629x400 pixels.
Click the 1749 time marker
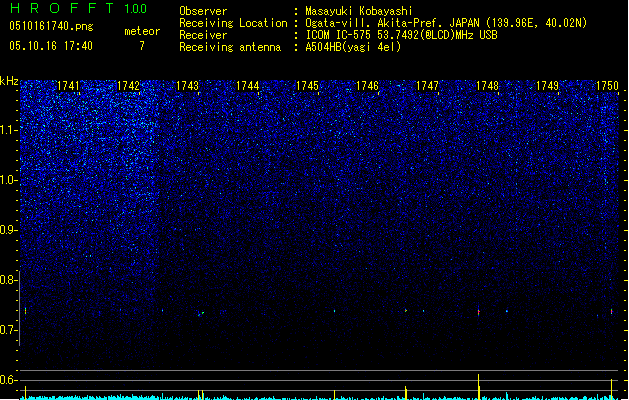click(547, 86)
